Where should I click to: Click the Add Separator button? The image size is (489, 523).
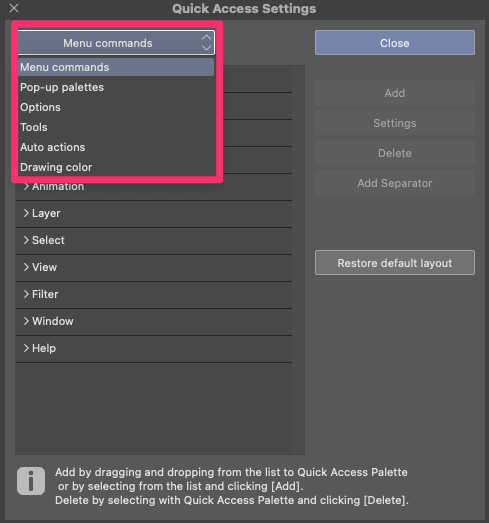(395, 183)
